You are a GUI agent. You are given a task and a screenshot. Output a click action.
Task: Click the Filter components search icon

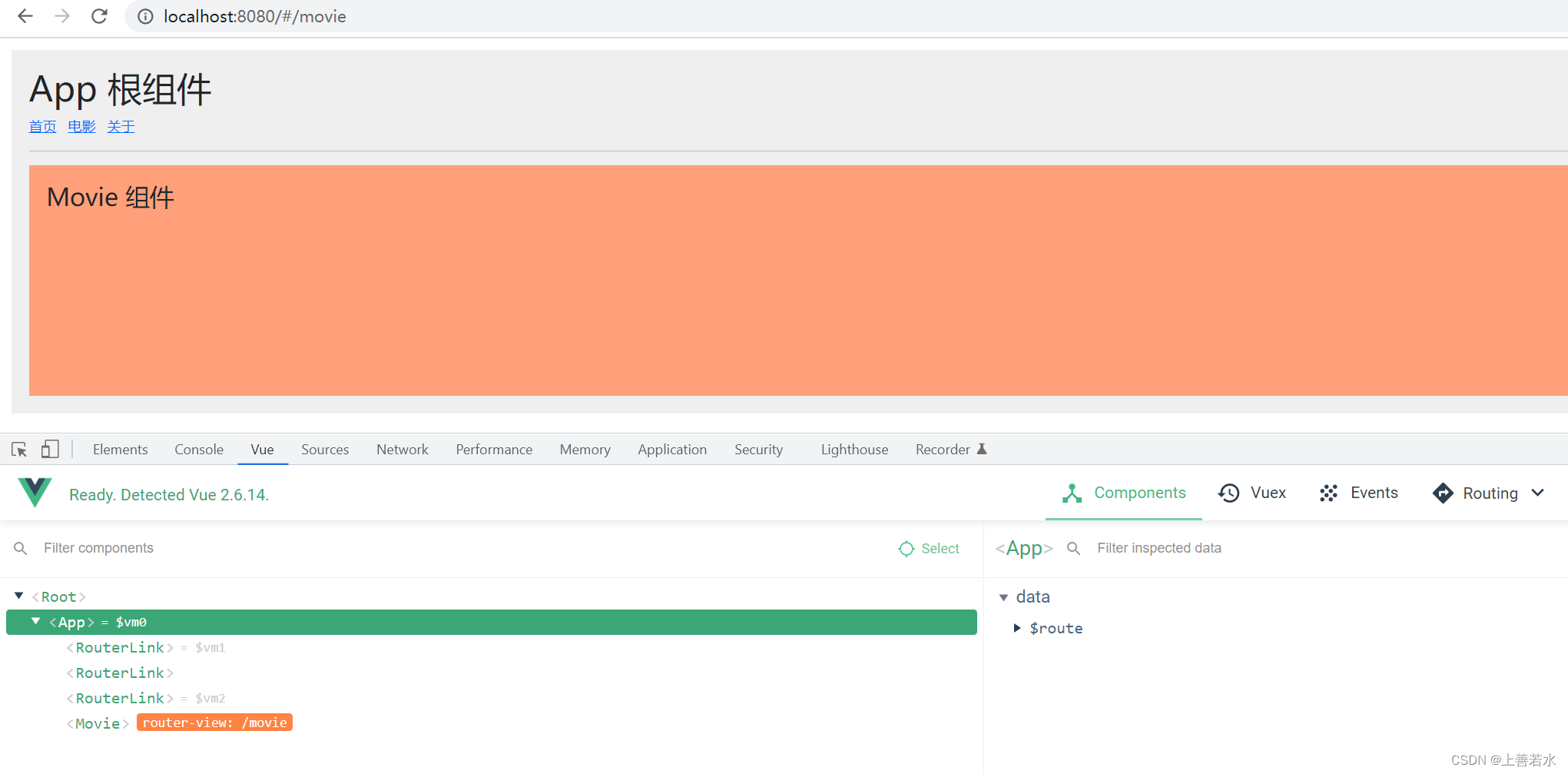(x=21, y=548)
